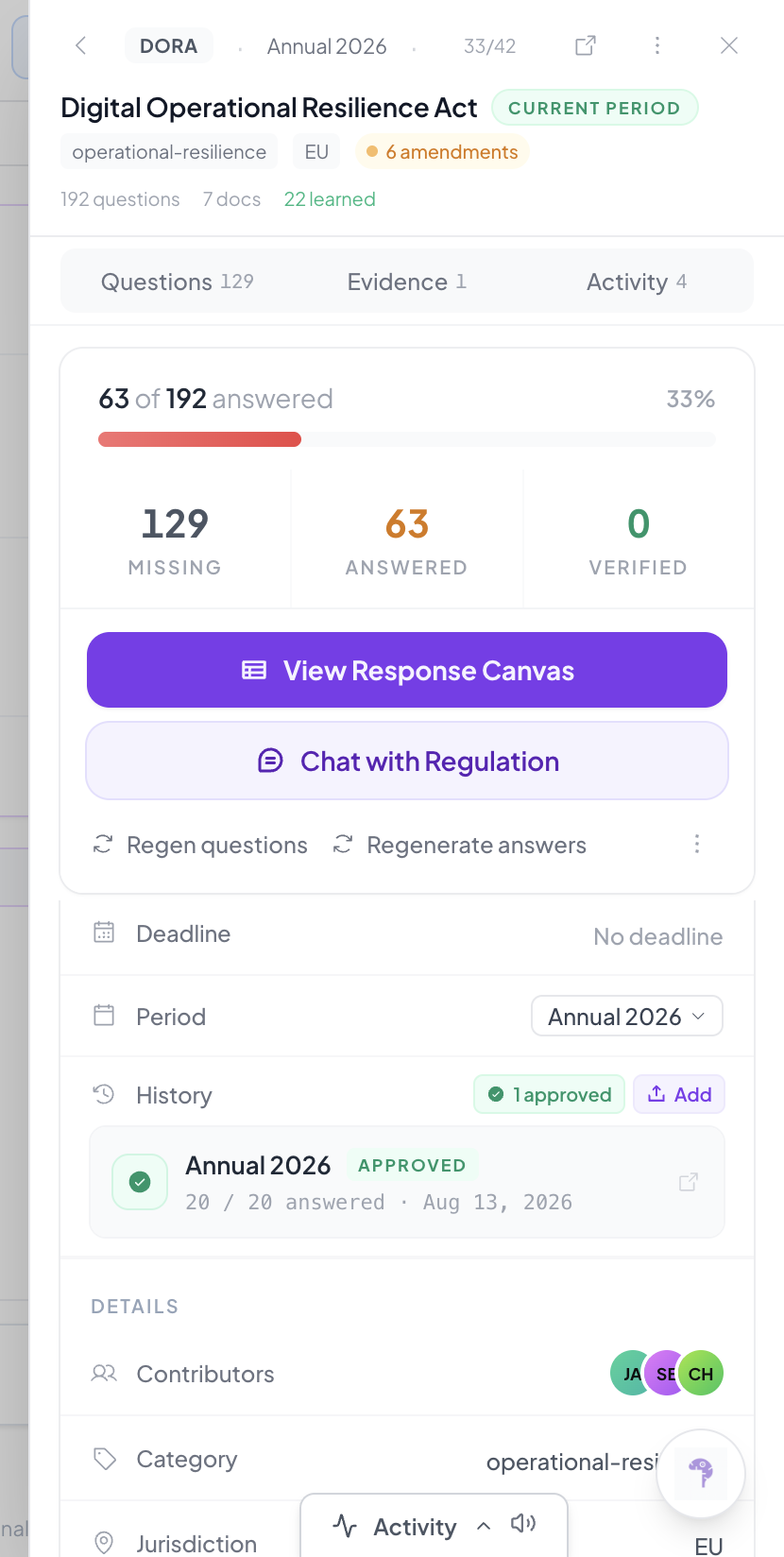Image resolution: width=784 pixels, height=1557 pixels.
Task: Open the header three-dot options menu
Action: tap(657, 45)
